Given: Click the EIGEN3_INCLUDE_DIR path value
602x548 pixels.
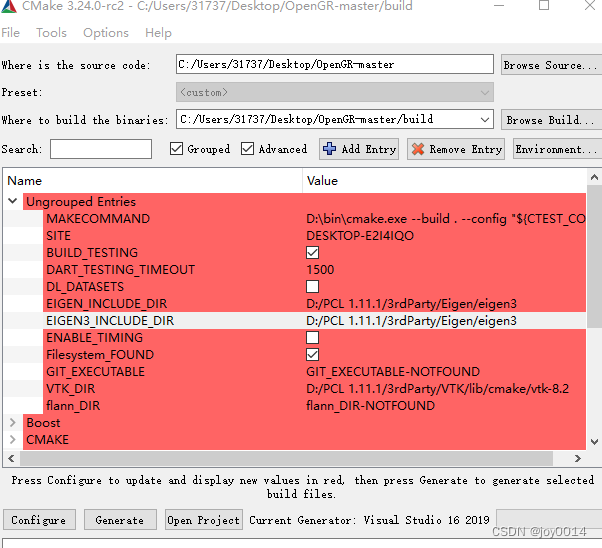Looking at the screenshot, I should click(x=411, y=321).
